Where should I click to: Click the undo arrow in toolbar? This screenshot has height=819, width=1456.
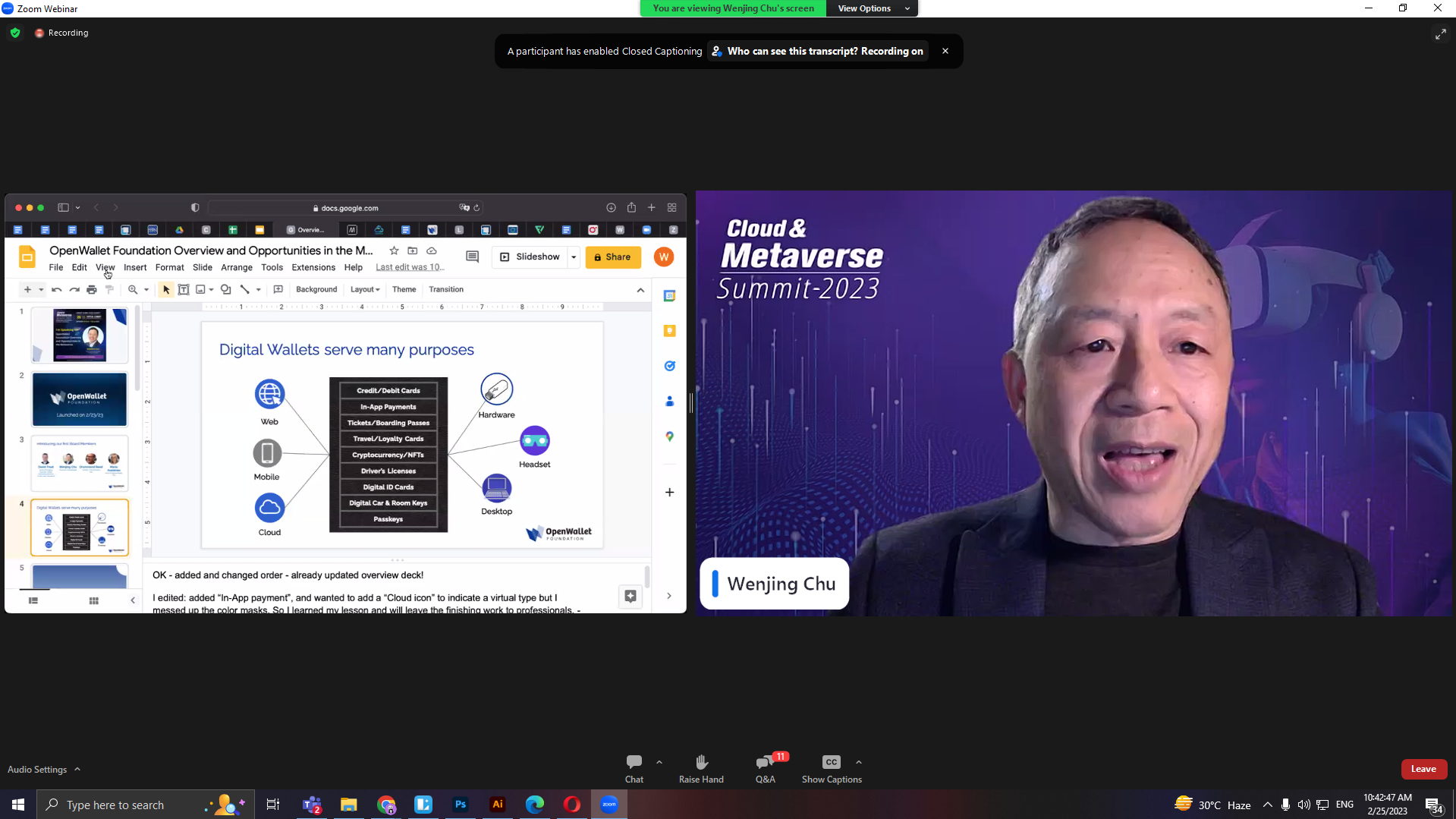(56, 290)
